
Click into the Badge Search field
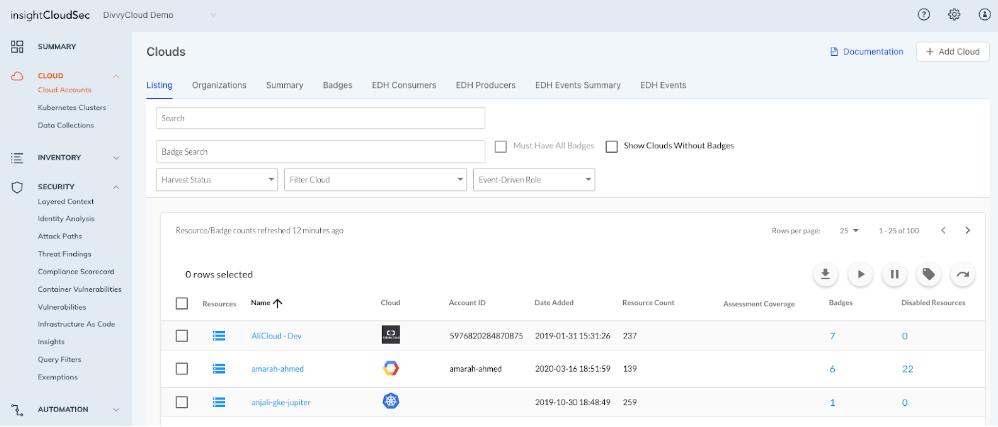[320, 152]
